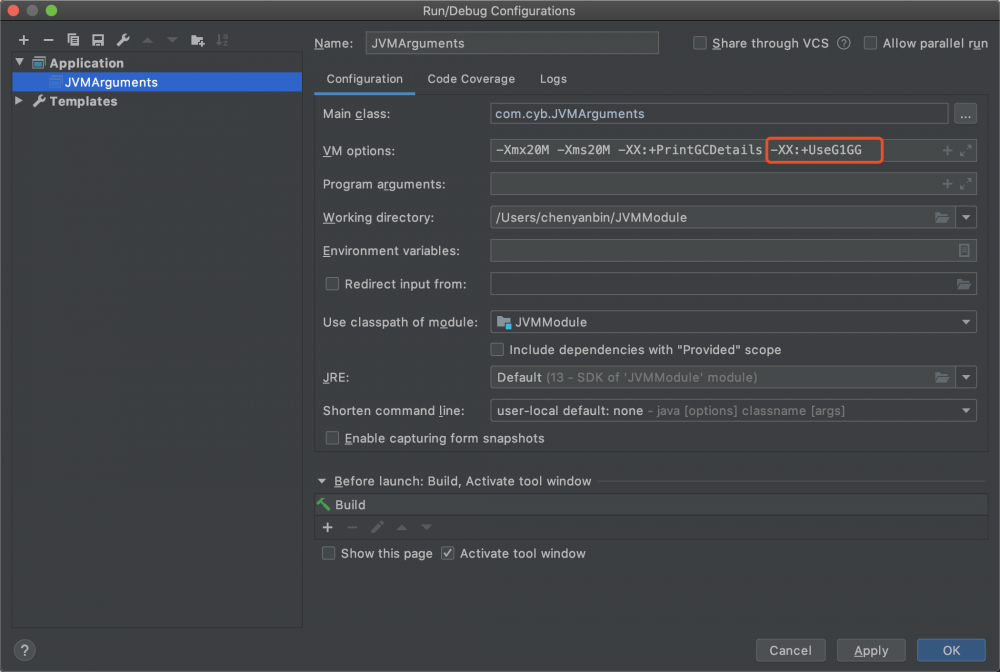Viewport: 1000px width, 672px height.
Task: Open the Logs tab
Action: 553,79
